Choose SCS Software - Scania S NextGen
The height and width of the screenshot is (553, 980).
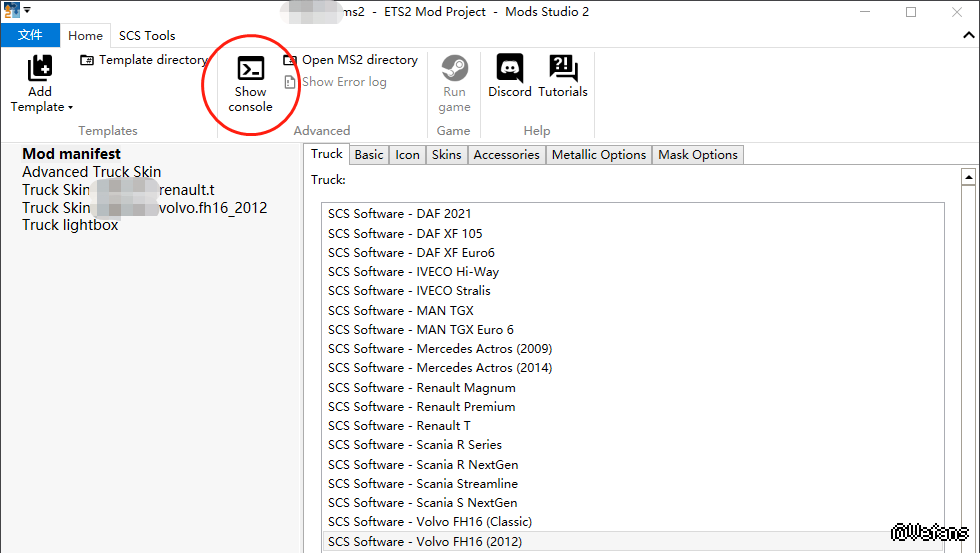coord(422,503)
